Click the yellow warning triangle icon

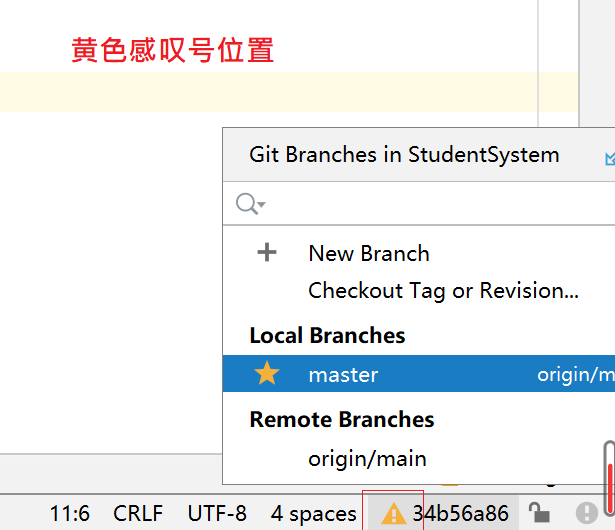click(x=394, y=514)
